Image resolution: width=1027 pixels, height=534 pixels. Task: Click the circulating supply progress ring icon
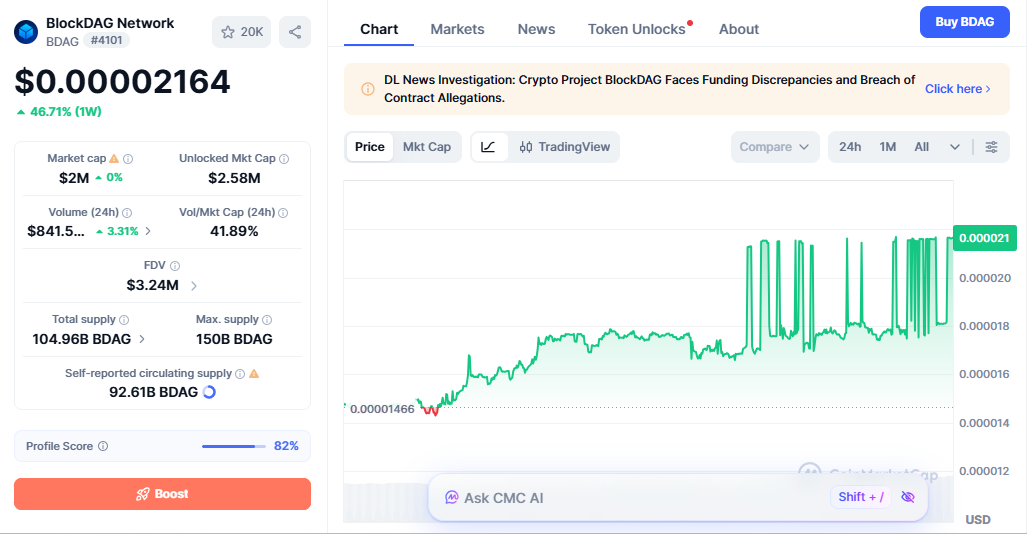click(210, 392)
